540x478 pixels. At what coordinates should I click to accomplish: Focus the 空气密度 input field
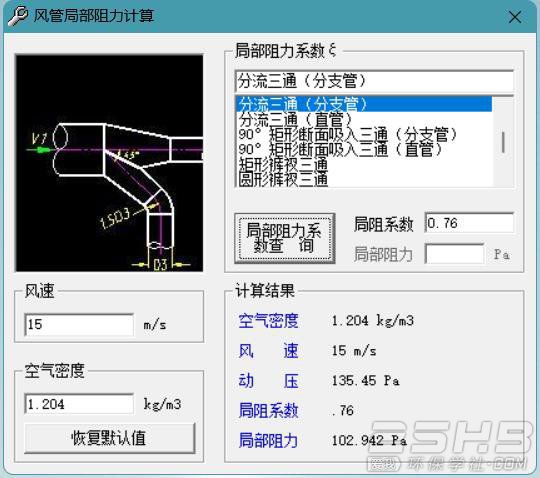pyautogui.click(x=79, y=404)
